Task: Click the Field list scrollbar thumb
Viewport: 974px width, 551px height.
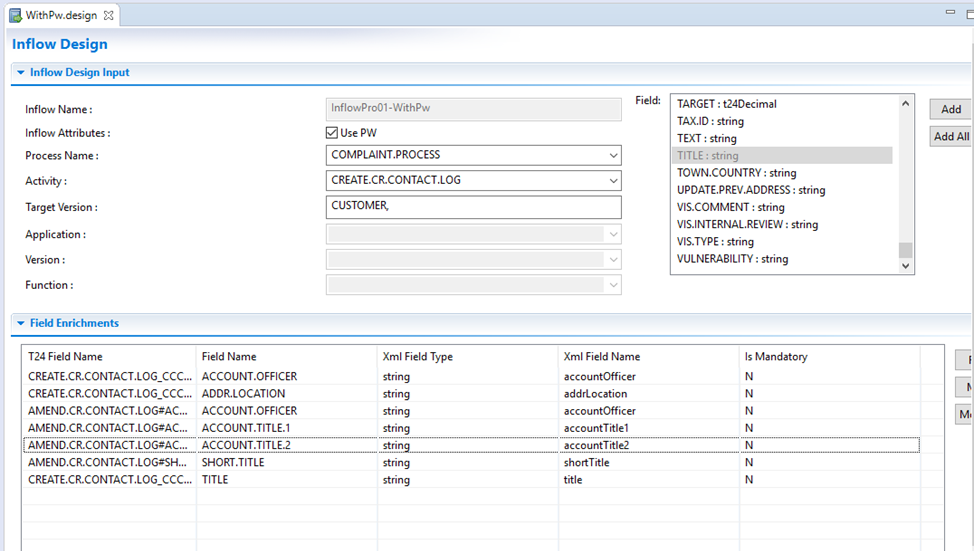Action: tap(906, 250)
